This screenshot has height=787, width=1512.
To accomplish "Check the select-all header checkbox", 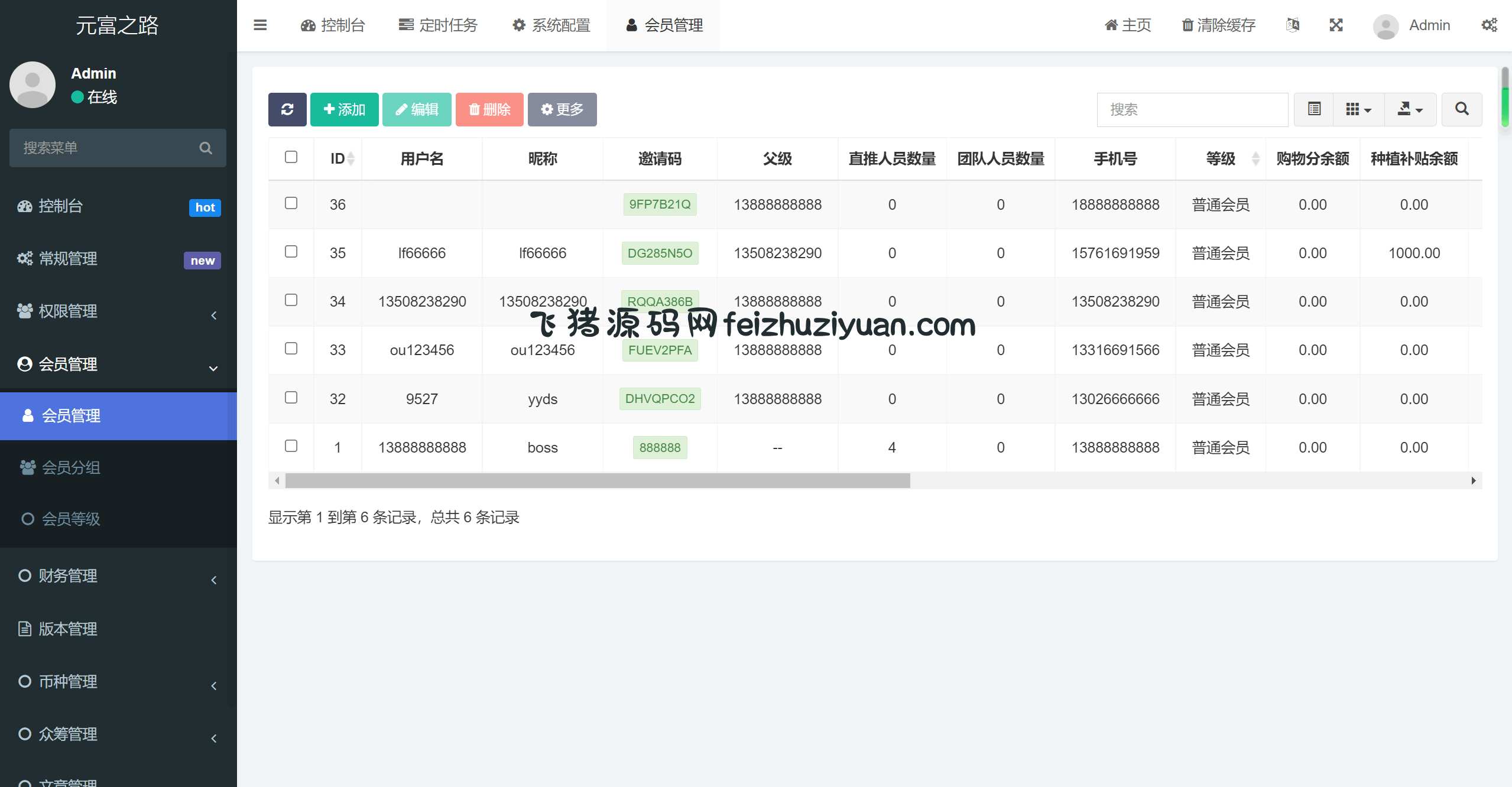I will click(291, 157).
